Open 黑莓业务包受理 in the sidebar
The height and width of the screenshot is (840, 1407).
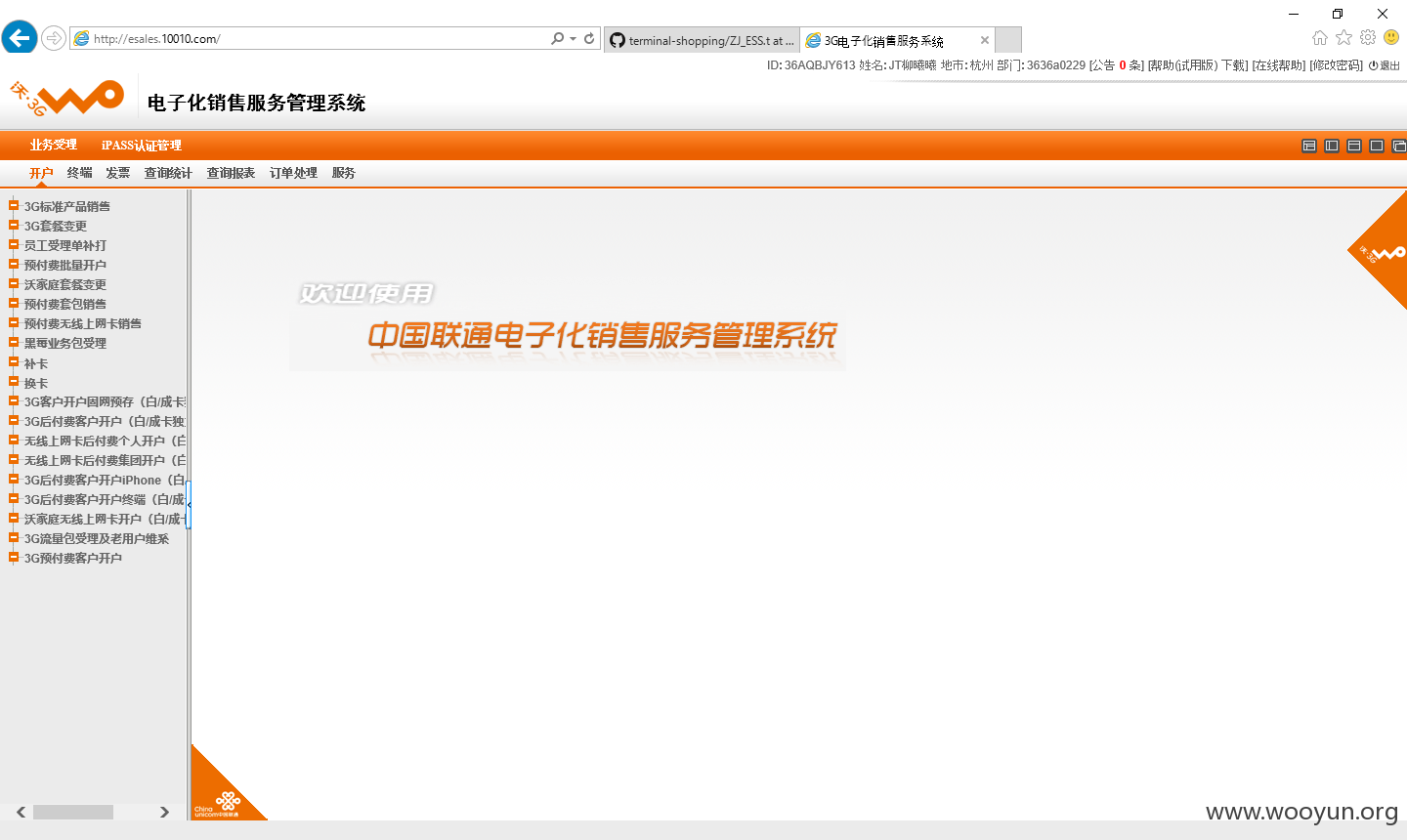tap(65, 343)
